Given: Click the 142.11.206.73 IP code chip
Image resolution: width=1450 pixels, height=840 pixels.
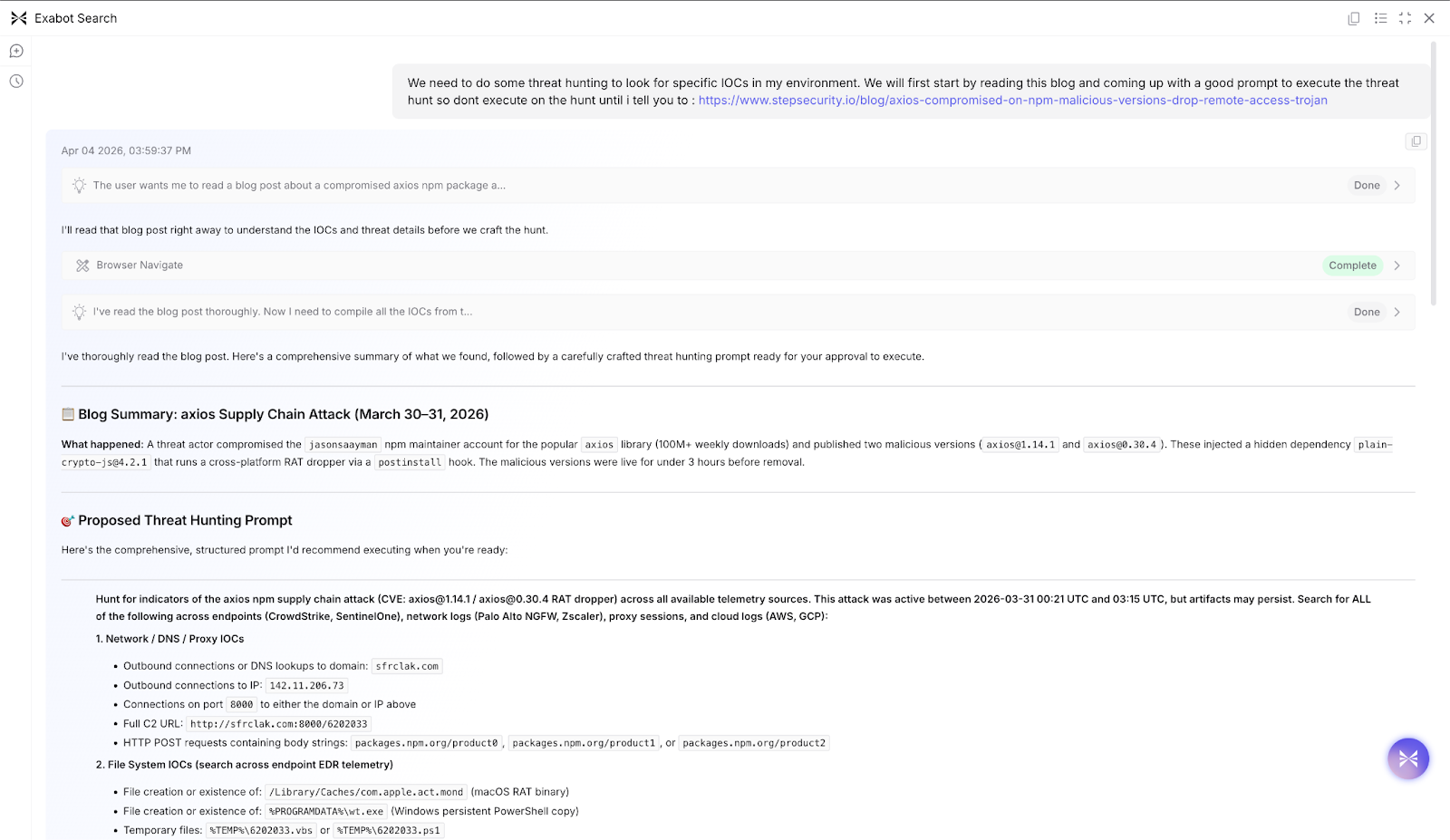Looking at the screenshot, I should [x=306, y=686].
